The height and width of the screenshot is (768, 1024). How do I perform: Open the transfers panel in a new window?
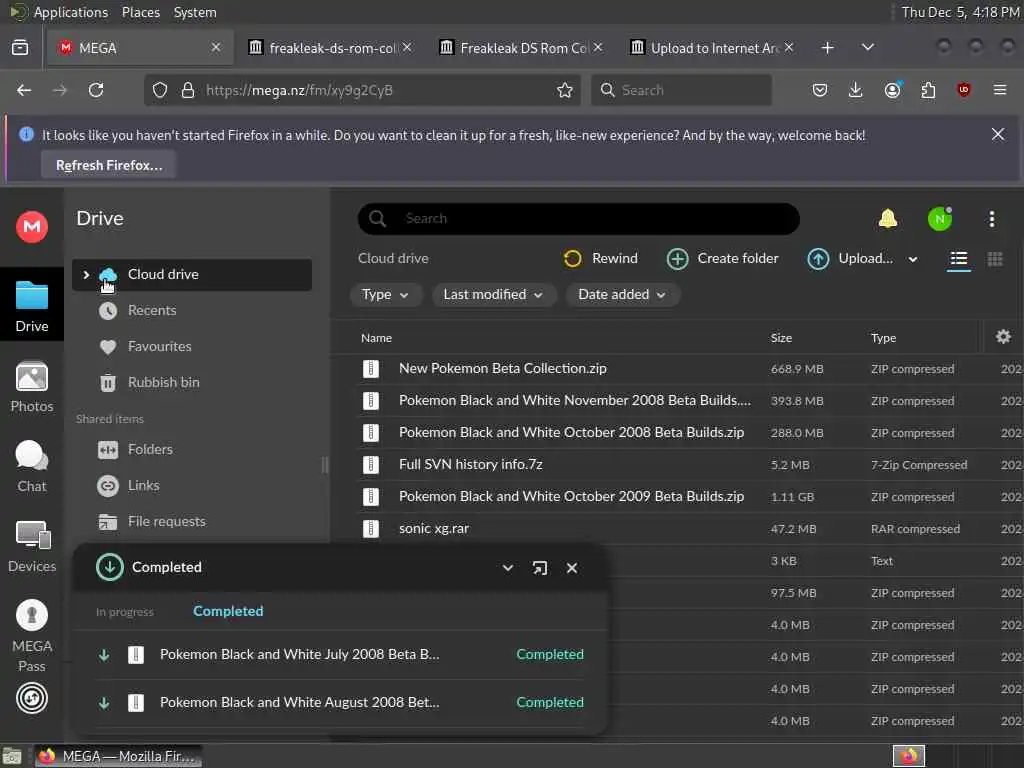point(539,568)
